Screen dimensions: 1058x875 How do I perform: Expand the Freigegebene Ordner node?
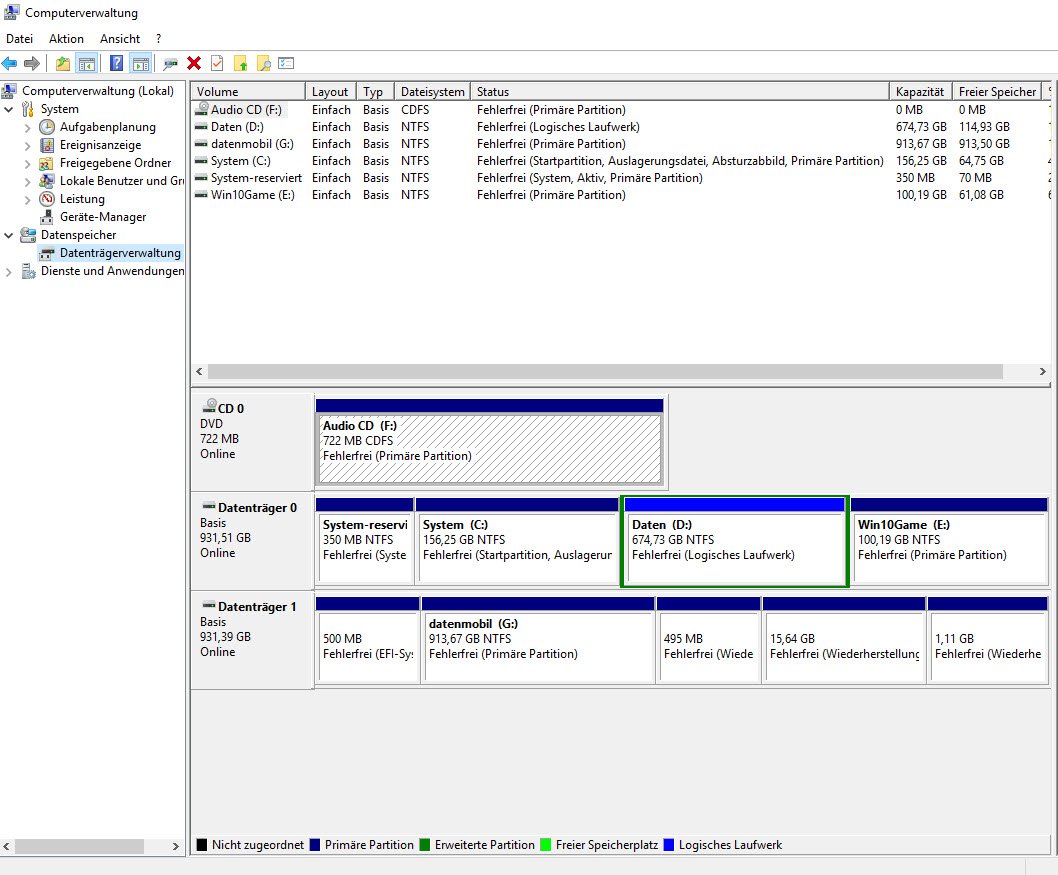coord(28,163)
